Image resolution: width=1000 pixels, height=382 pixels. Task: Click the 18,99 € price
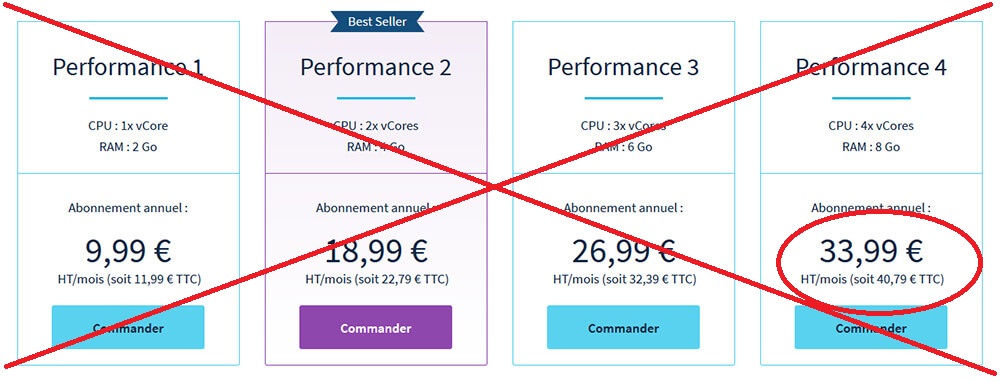(x=376, y=251)
